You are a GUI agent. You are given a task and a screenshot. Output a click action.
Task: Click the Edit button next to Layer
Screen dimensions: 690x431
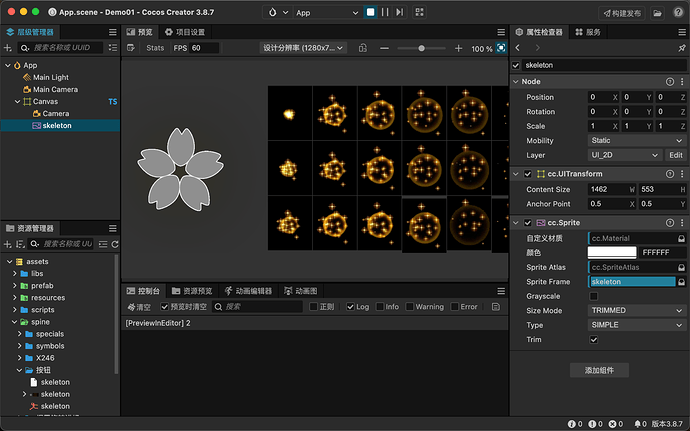[x=676, y=155]
